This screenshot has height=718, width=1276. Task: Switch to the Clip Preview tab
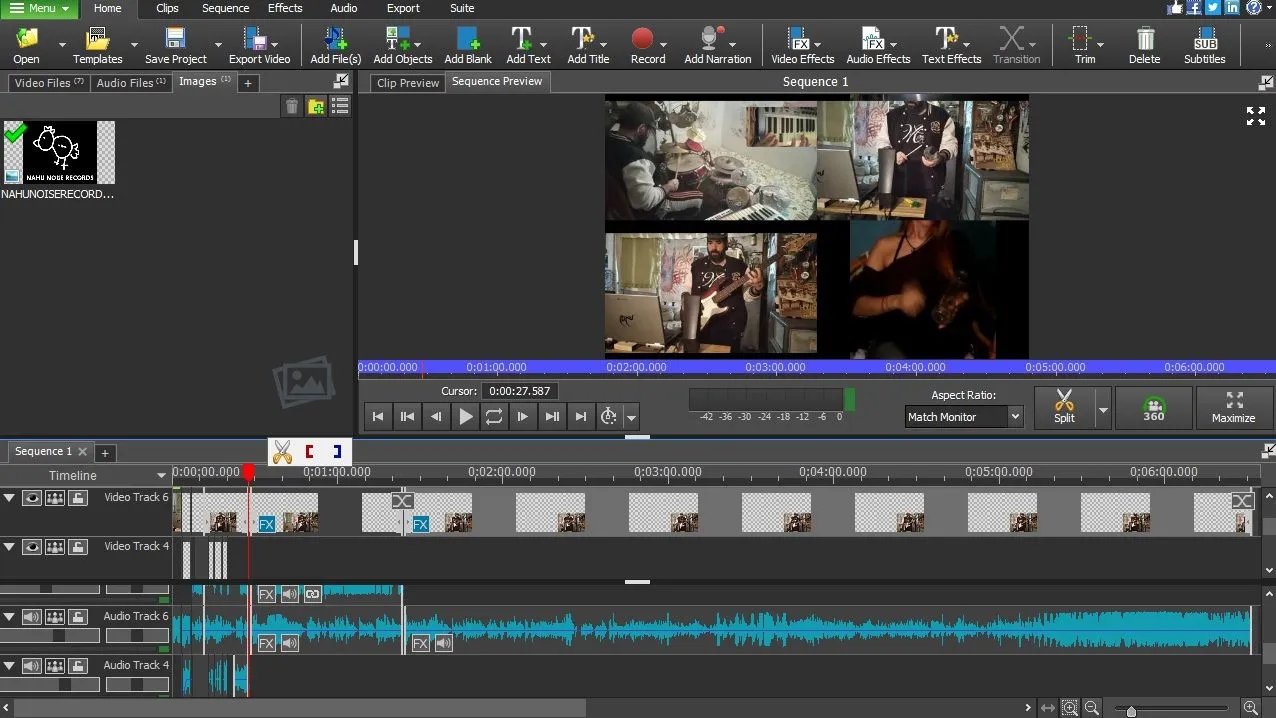pos(408,83)
